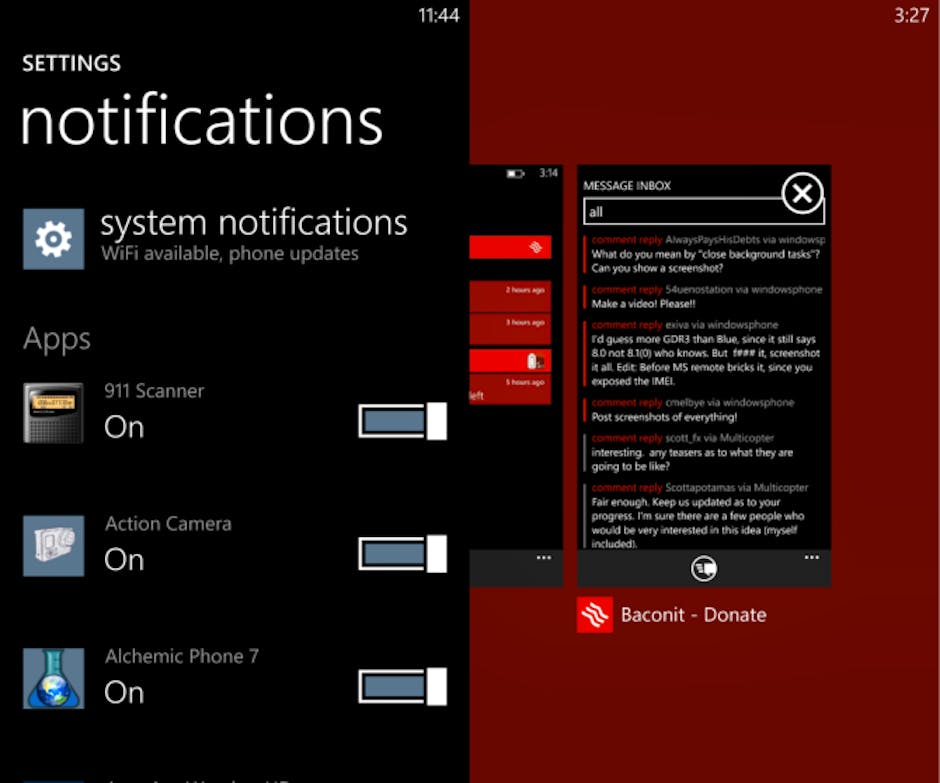Toggle Alchemic Phone 7 notifications off
The height and width of the screenshot is (783, 940).
[x=402, y=687]
